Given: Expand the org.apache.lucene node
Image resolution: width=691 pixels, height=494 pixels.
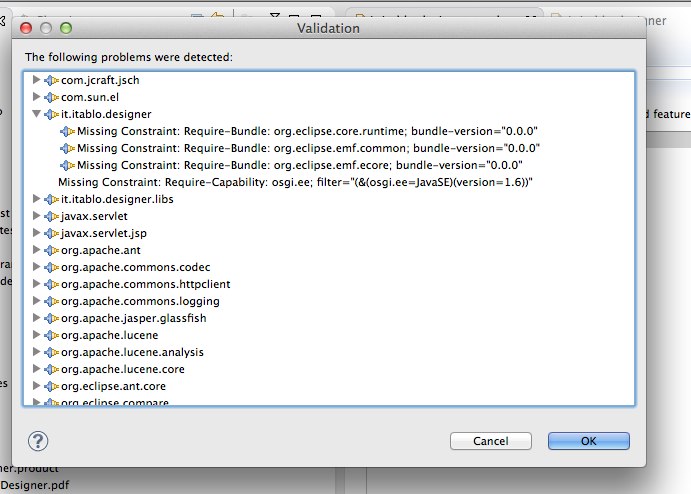Looking at the screenshot, I should pos(37,335).
